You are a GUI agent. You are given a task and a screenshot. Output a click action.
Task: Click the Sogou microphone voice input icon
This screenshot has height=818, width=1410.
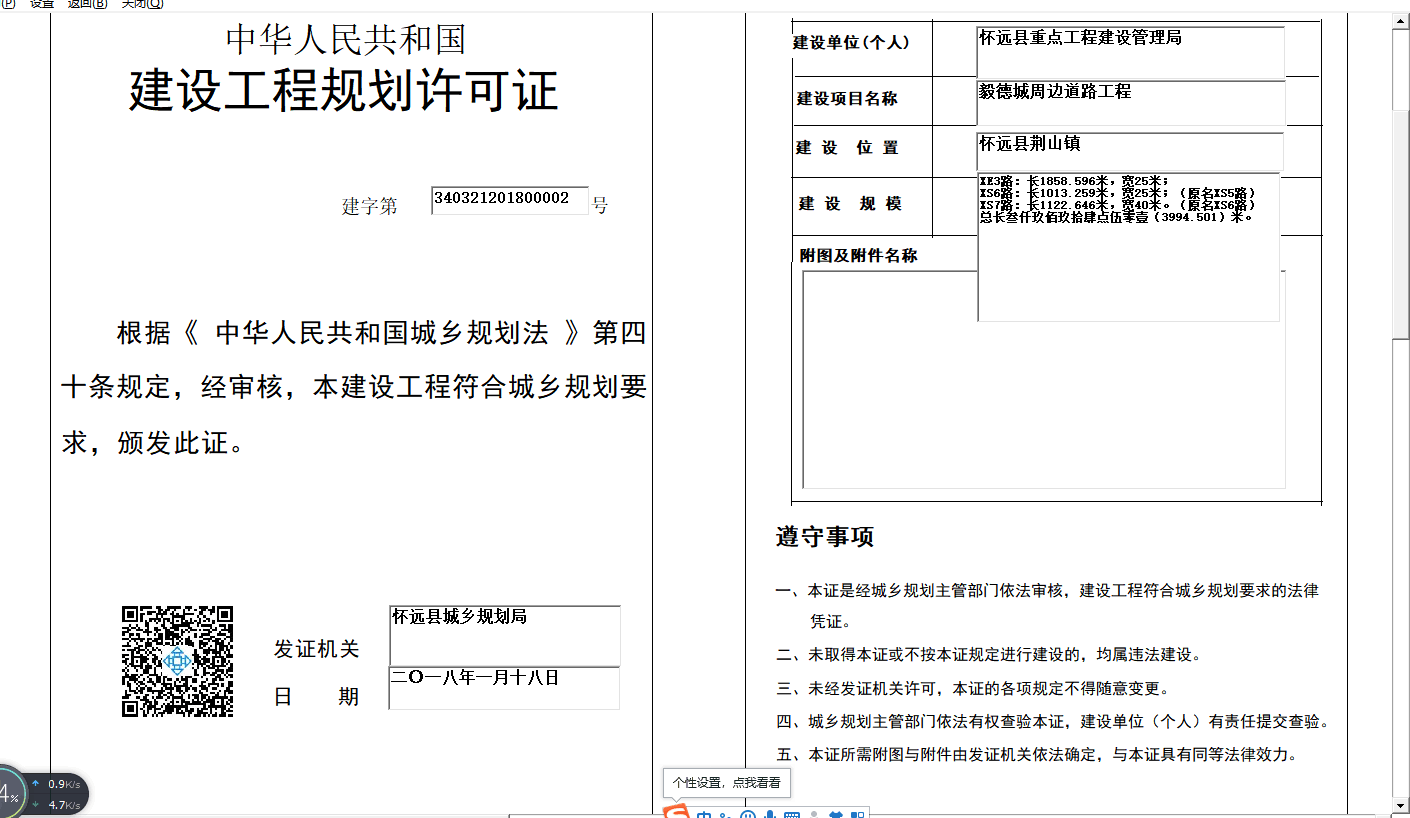(770, 814)
